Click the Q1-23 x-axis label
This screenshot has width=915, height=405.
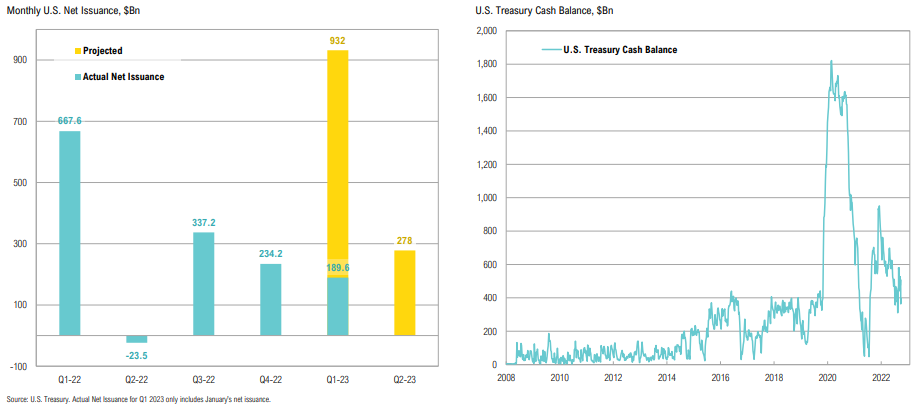tap(338, 380)
